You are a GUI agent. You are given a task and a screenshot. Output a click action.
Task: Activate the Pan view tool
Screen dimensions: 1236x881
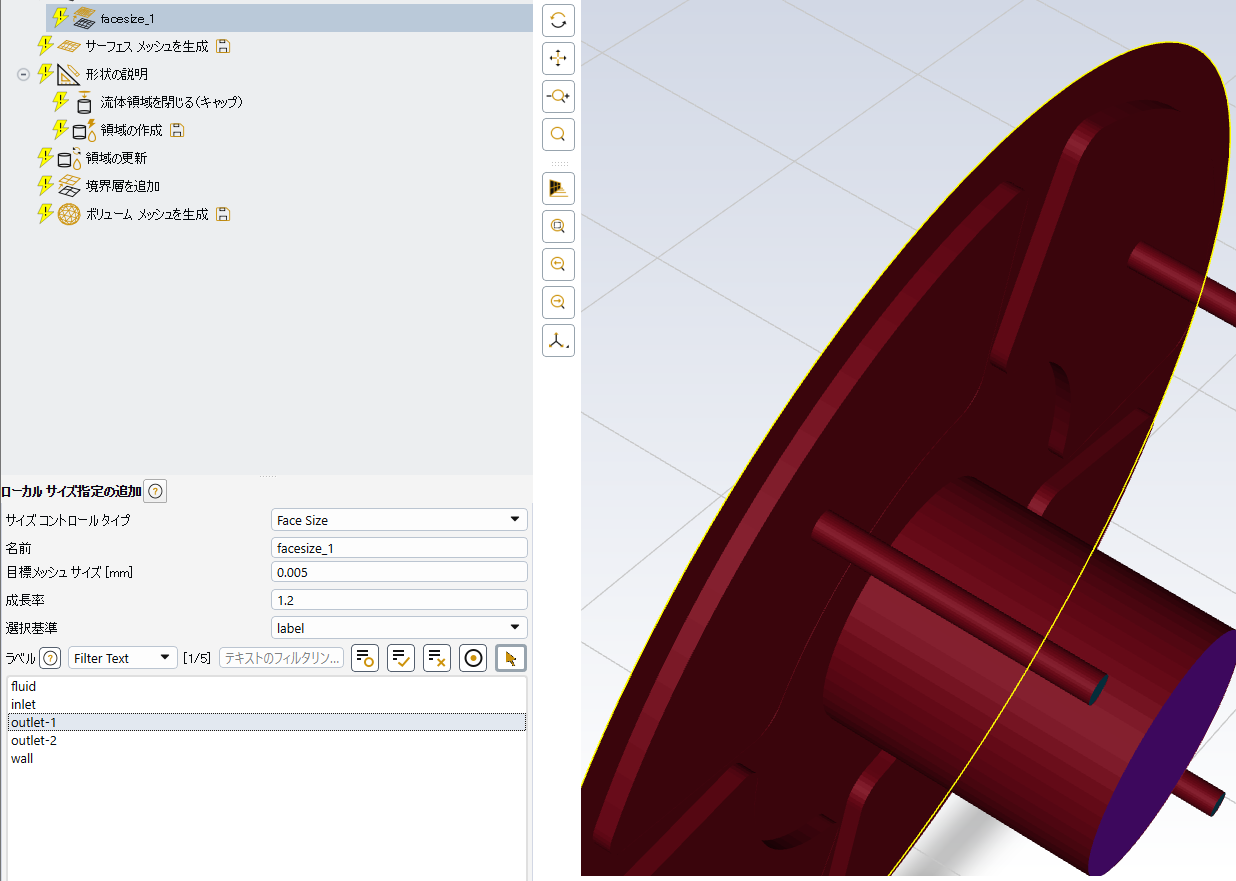coord(558,58)
